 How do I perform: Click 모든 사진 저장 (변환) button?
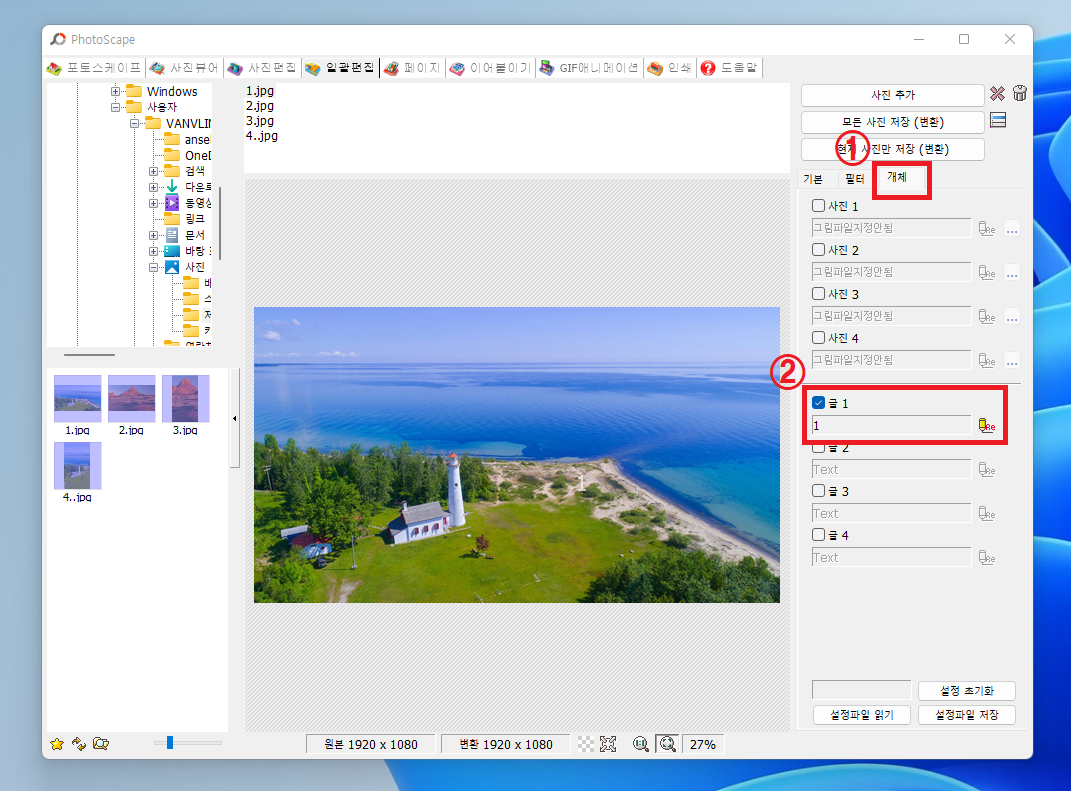[892, 122]
